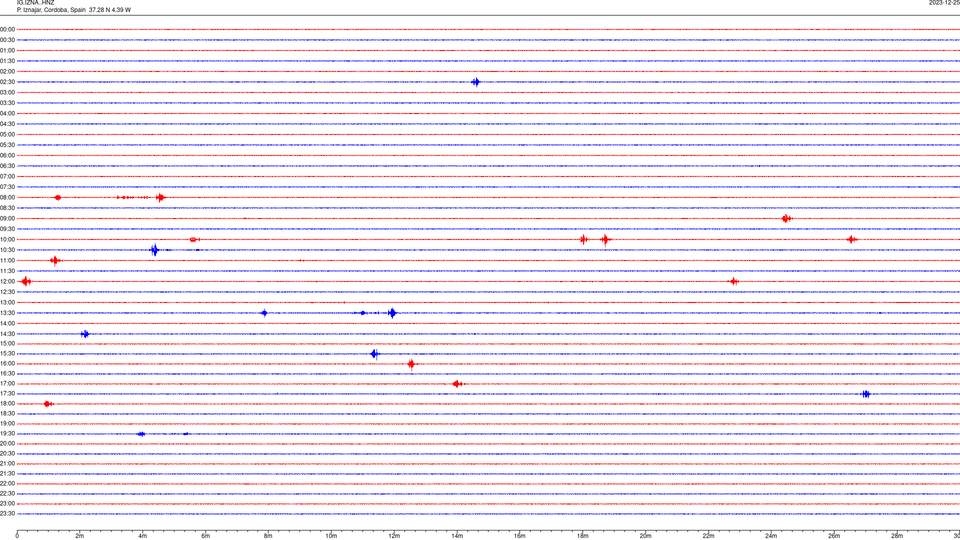Click the '20m' axis tick label

(646, 536)
